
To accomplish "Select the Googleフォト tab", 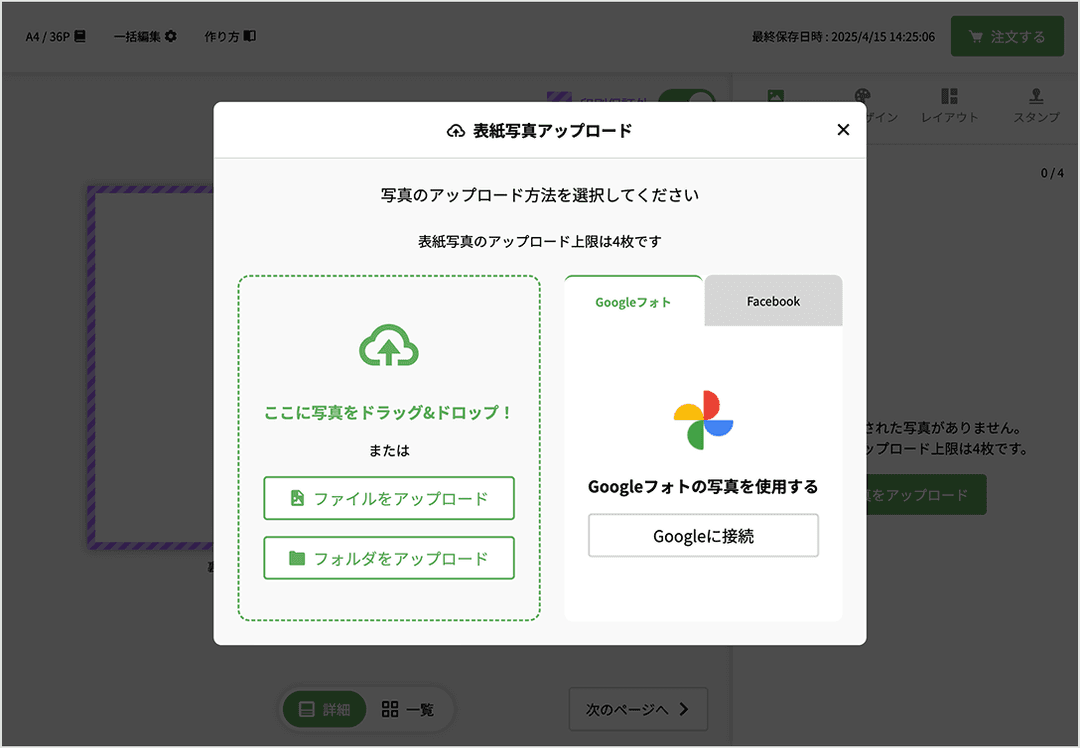I will click(632, 300).
